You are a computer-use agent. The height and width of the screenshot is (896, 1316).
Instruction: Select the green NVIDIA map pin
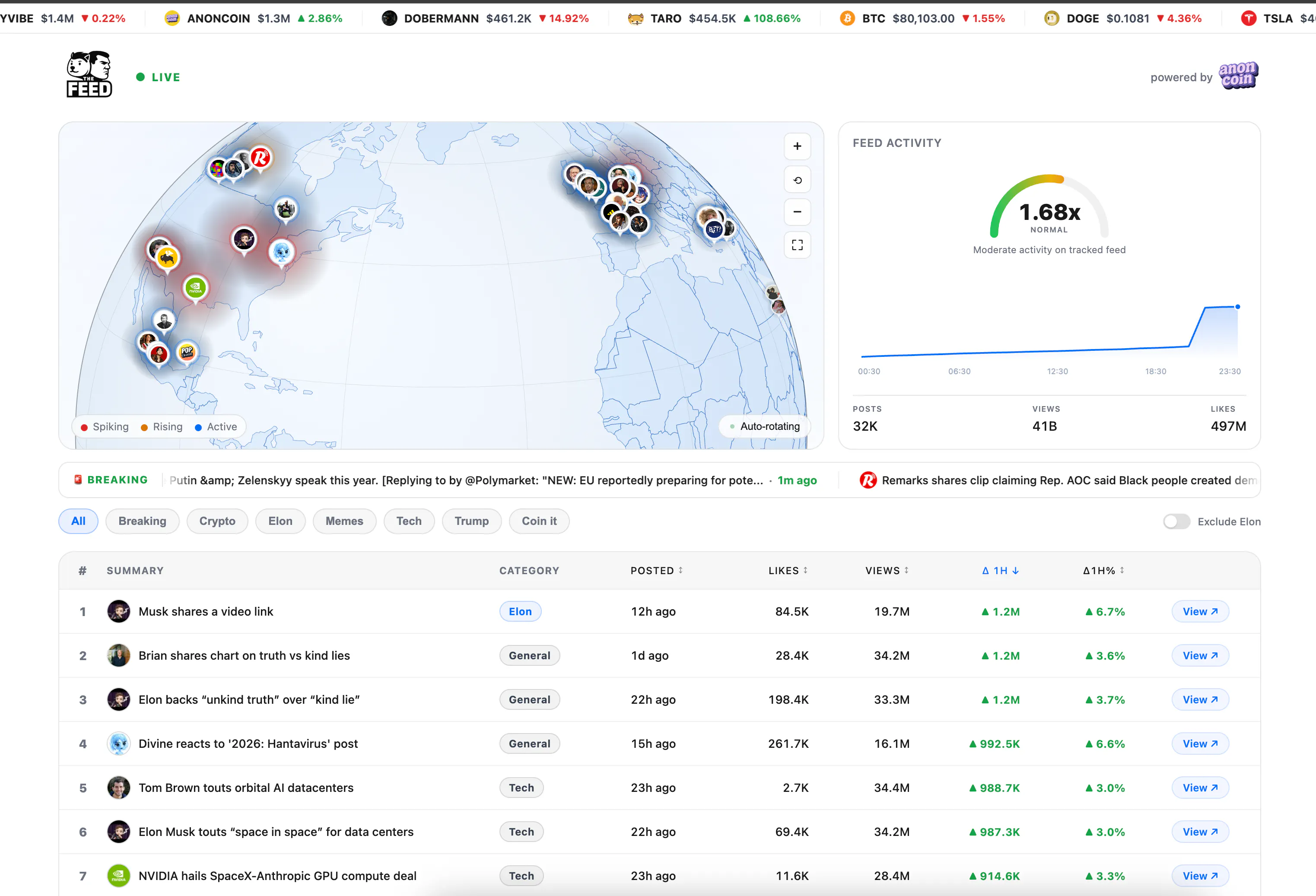[x=195, y=287]
